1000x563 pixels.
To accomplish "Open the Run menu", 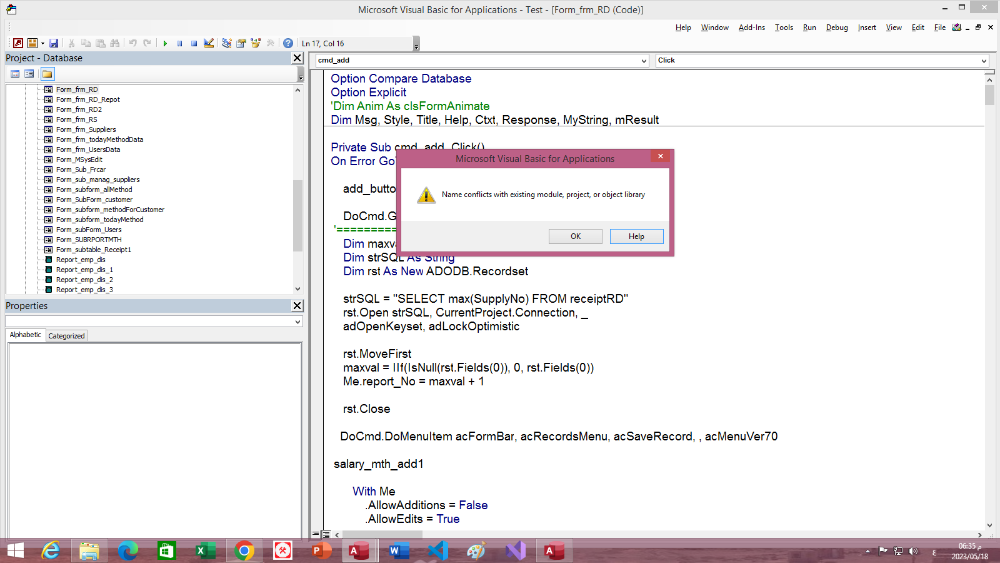I will (x=809, y=27).
